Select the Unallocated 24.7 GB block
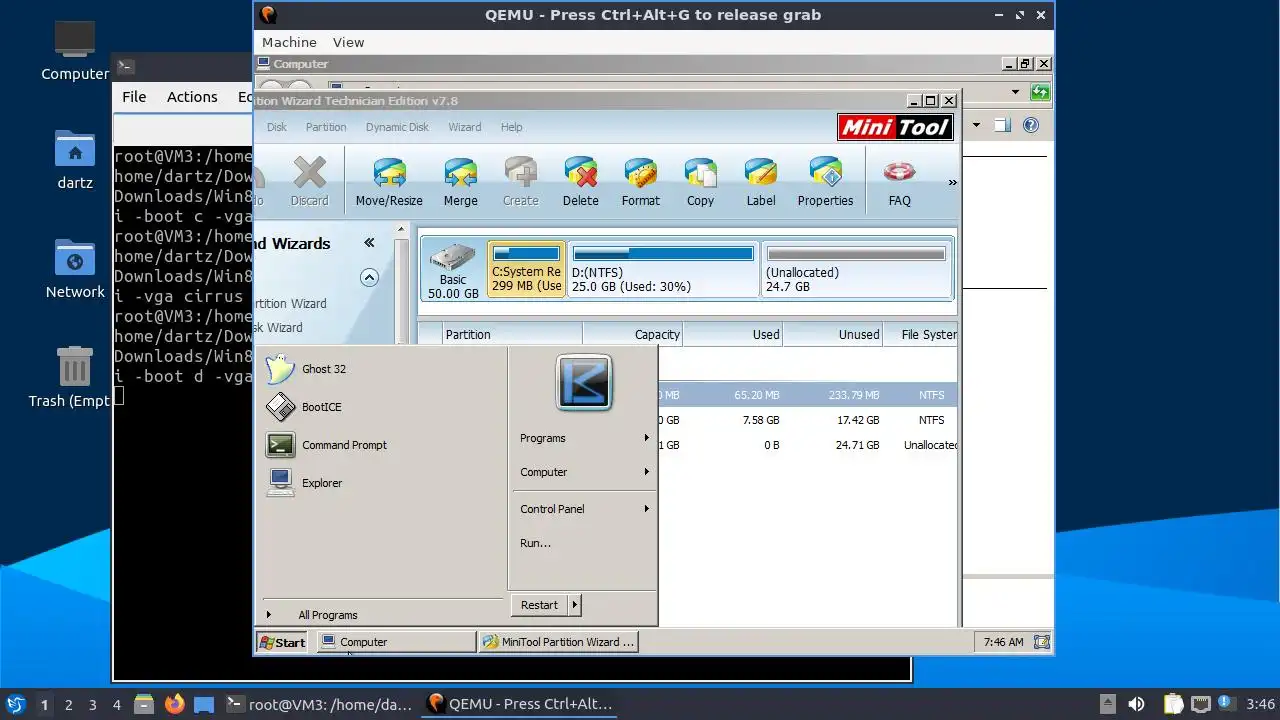The height and width of the screenshot is (720, 1280). coord(855,270)
